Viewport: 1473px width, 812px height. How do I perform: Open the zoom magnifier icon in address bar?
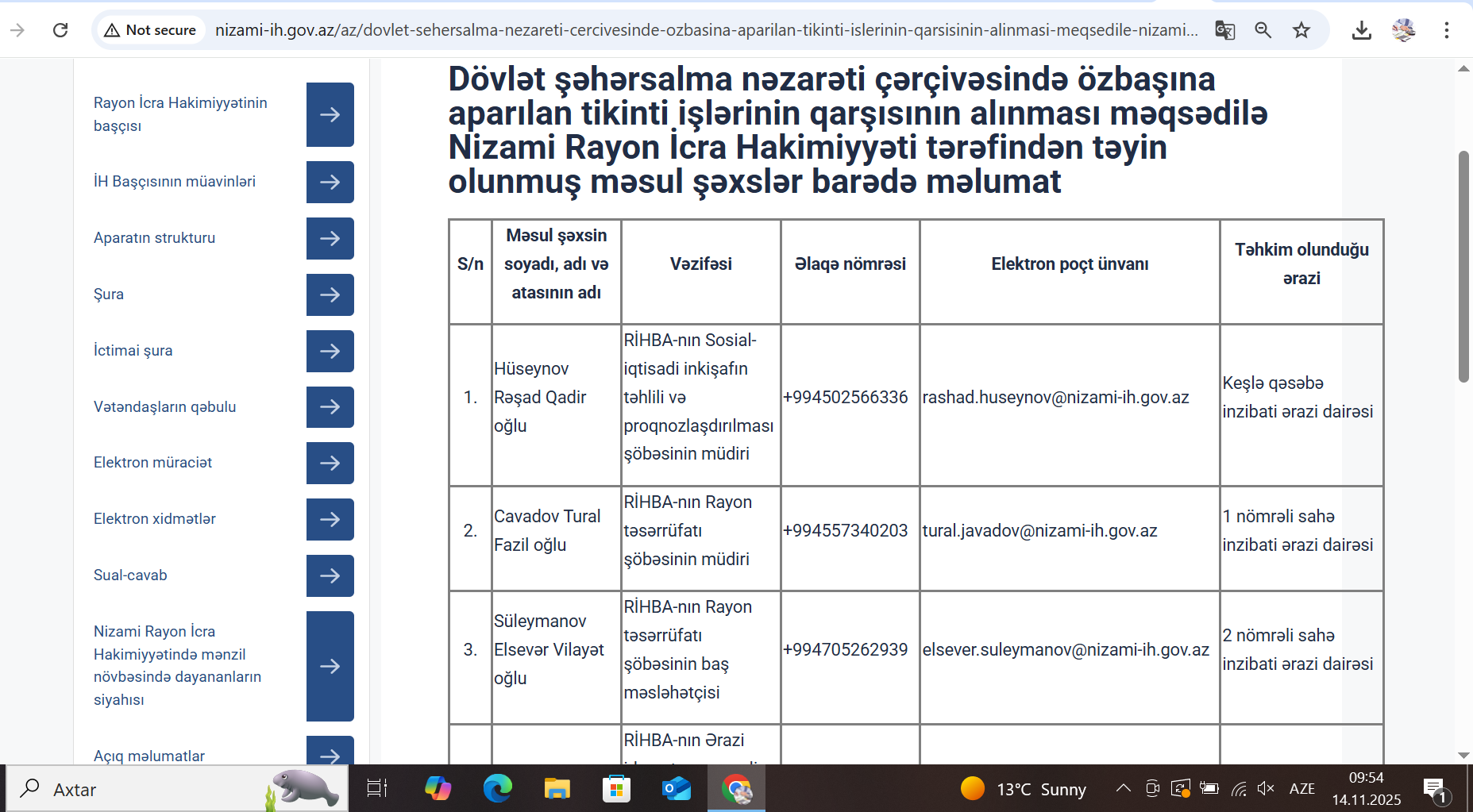(1263, 30)
